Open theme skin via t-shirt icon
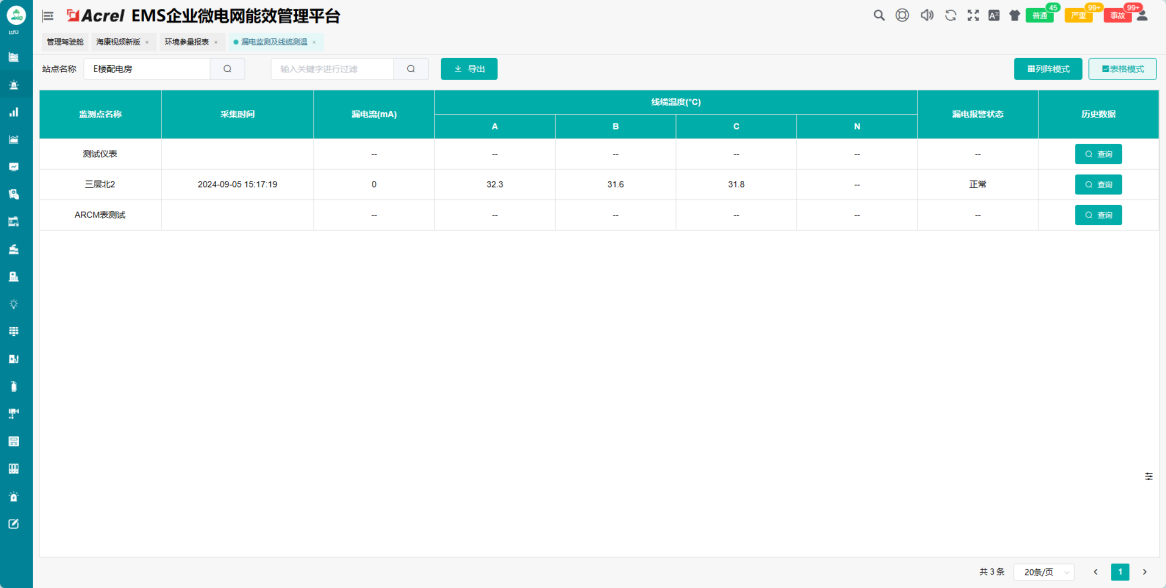Screen dimensions: 1166x588 tap(1014, 15)
